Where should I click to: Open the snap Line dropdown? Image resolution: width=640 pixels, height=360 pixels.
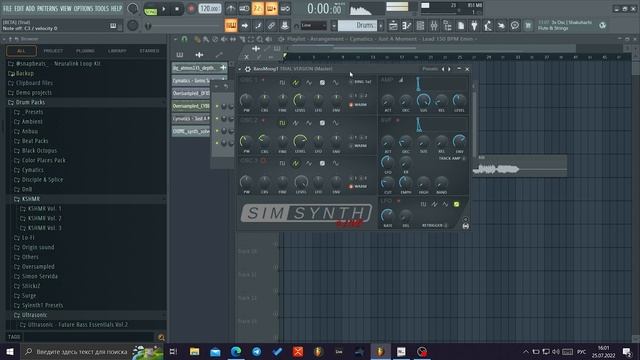313,25
